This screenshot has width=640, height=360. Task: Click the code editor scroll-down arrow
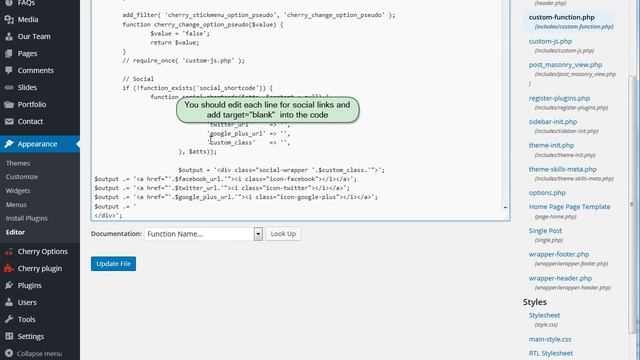coord(505,208)
